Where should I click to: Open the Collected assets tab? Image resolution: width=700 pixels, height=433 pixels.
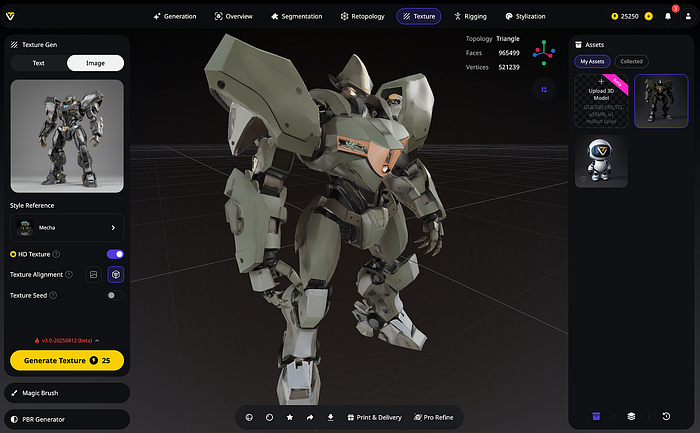click(x=631, y=61)
